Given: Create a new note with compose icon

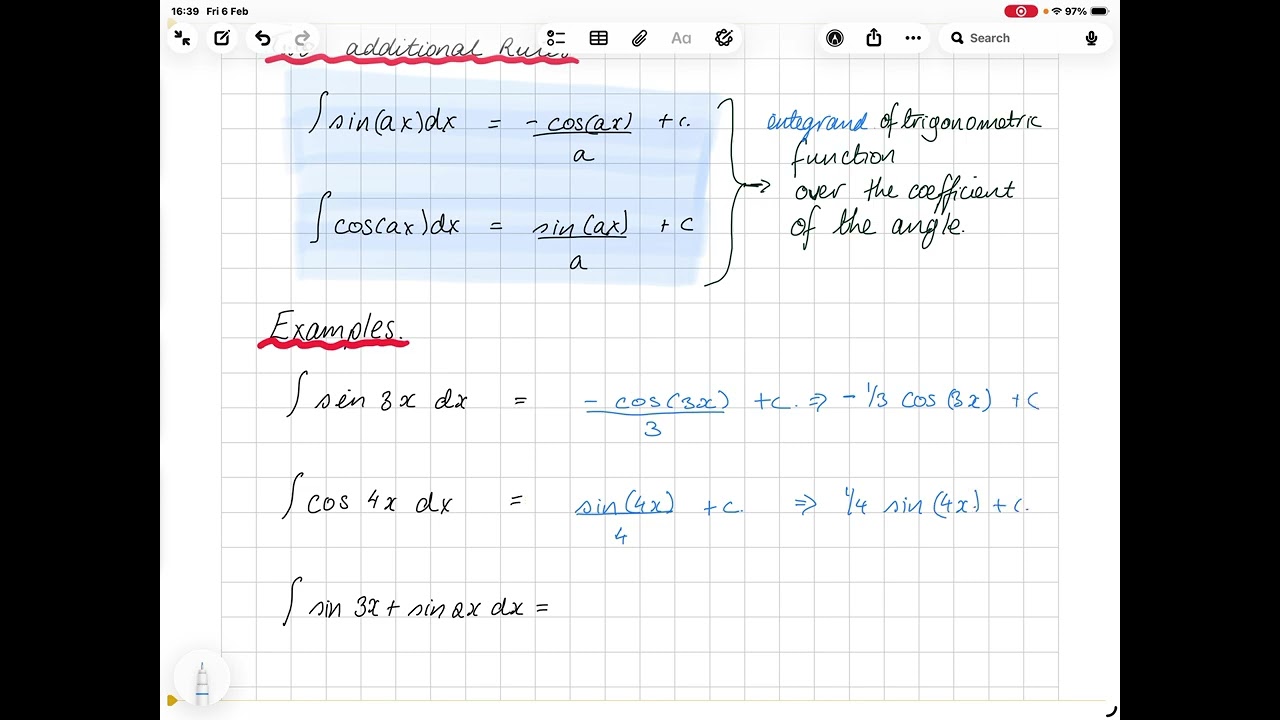Looking at the screenshot, I should click(222, 38).
